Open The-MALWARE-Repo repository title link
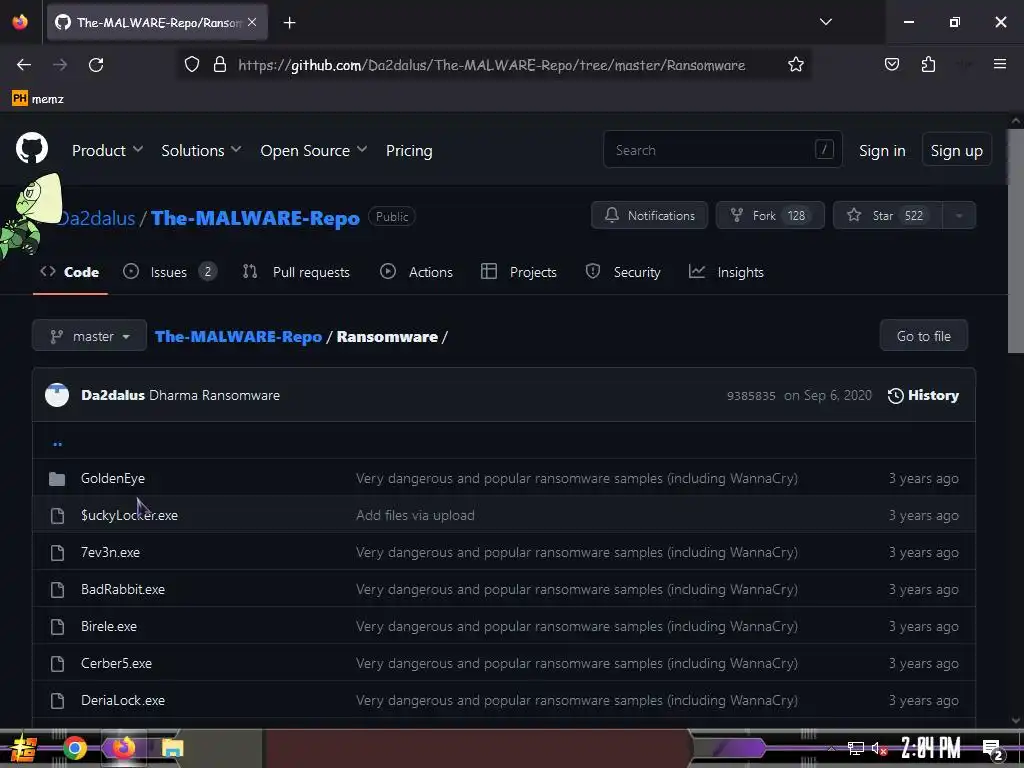This screenshot has height=768, width=1024. (255, 218)
